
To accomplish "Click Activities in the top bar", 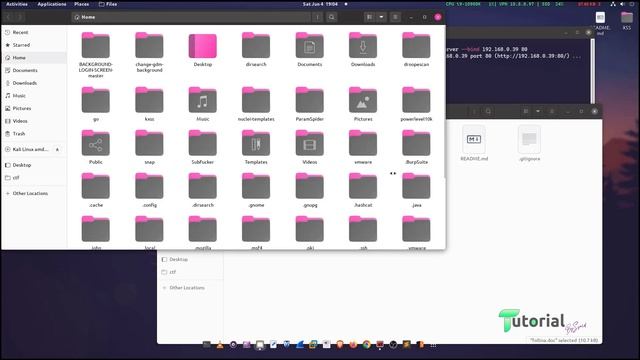I will point(17,4).
